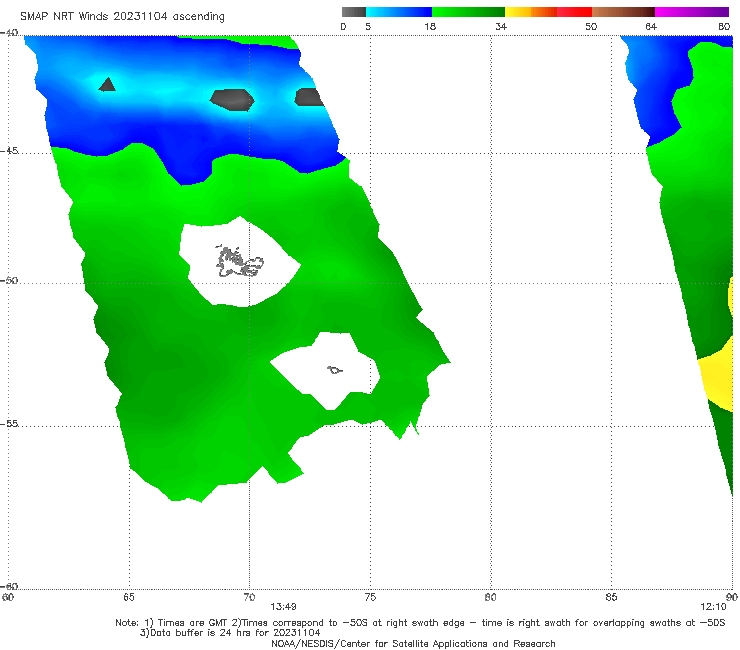This screenshot has height=650, width=740.
Task: Click the longitude axis label '75'
Action: point(370,598)
